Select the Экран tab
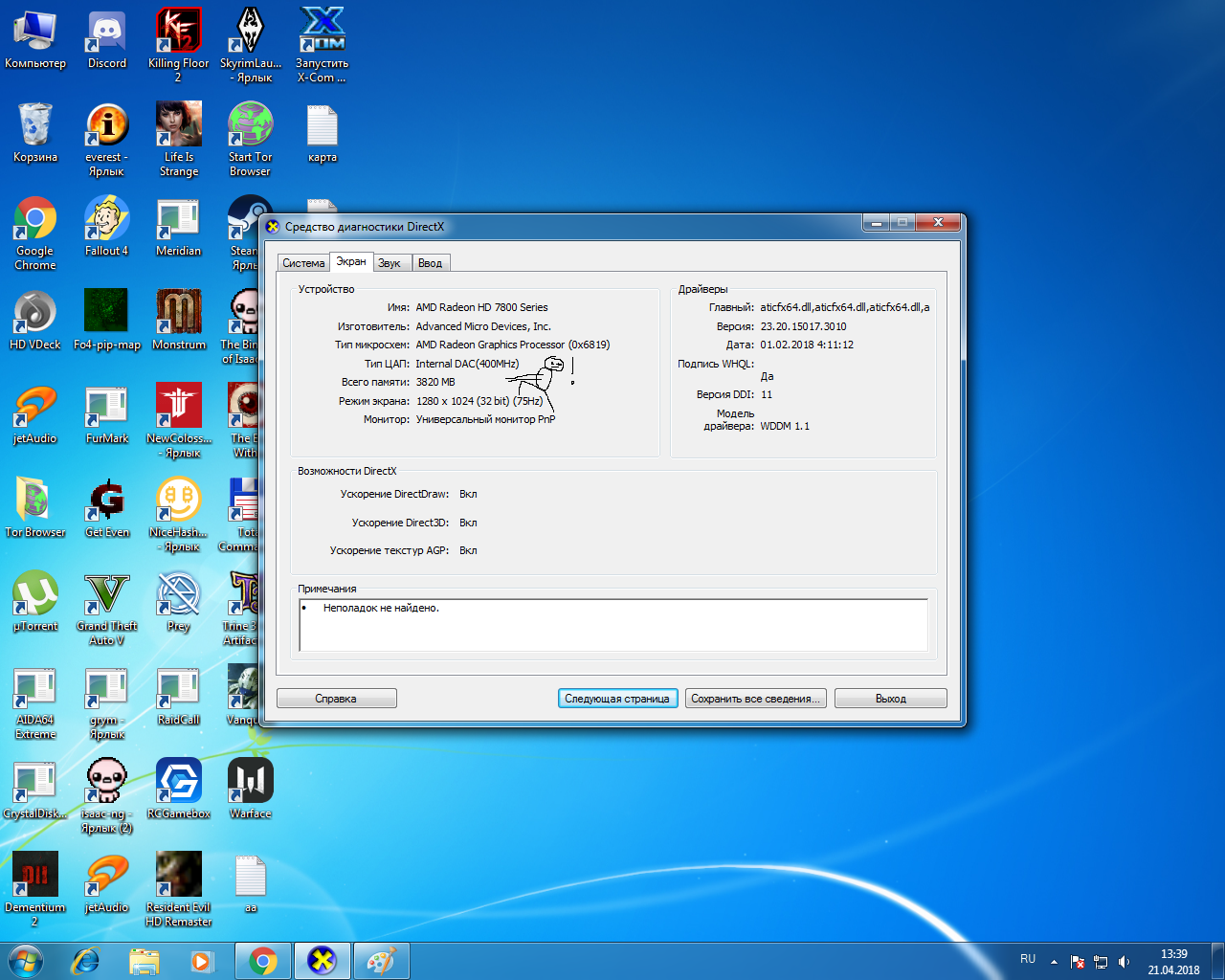This screenshot has height=980, width=1225. (x=351, y=261)
